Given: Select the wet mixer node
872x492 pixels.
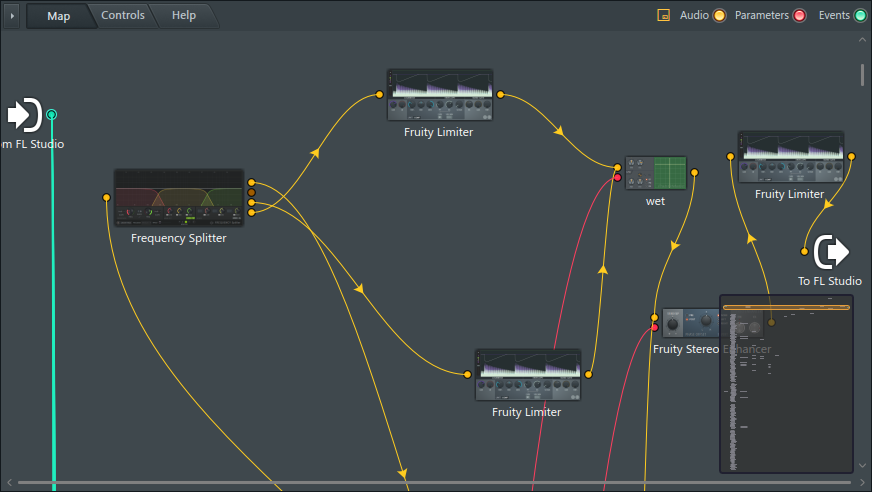Looking at the screenshot, I should [656, 173].
